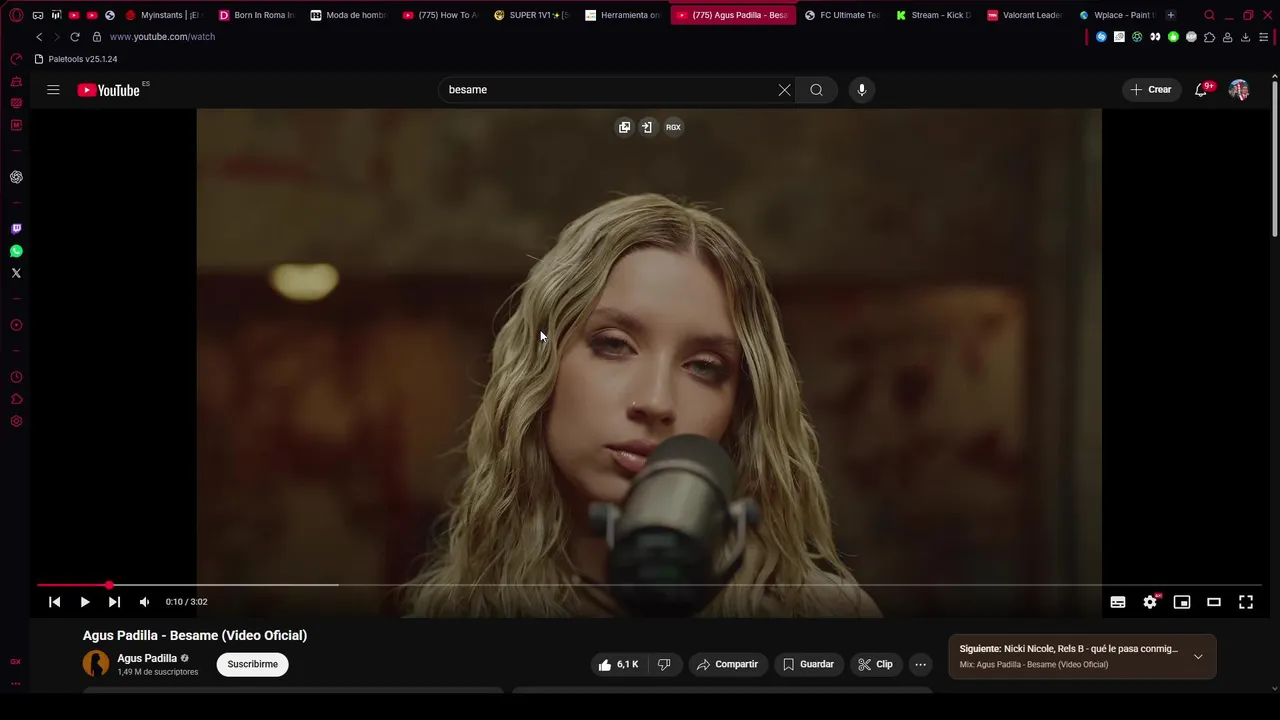The image size is (1280, 720).
Task: Open Agus Padilla channel avatar
Action: pyautogui.click(x=96, y=663)
